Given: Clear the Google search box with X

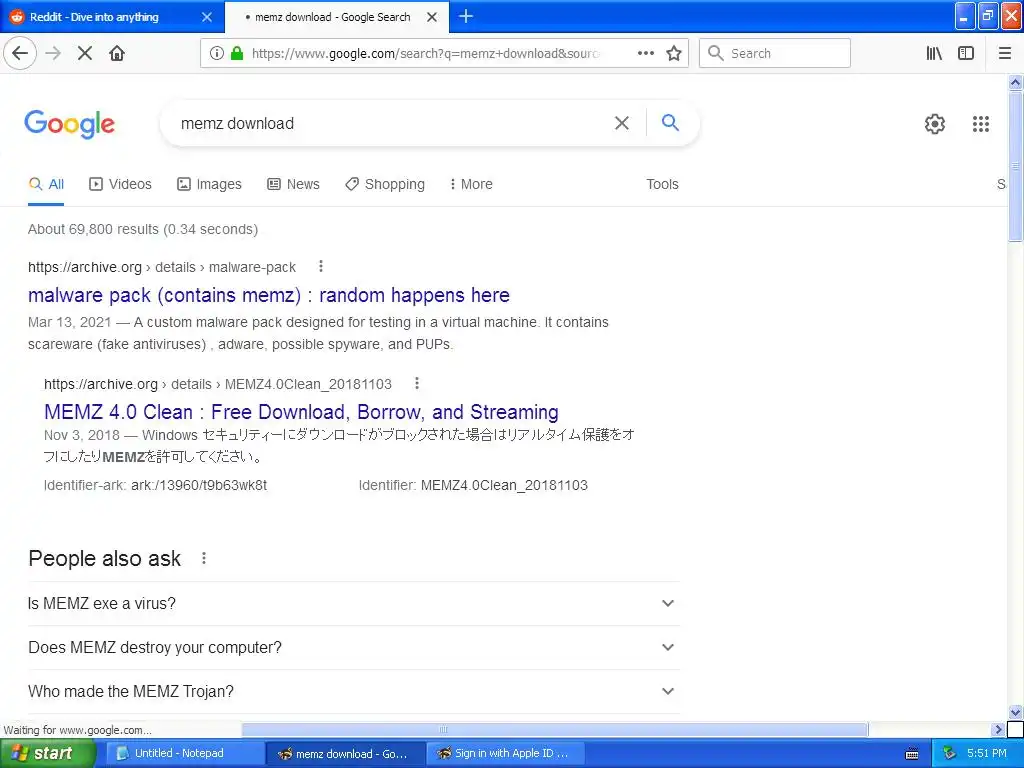Looking at the screenshot, I should point(622,123).
